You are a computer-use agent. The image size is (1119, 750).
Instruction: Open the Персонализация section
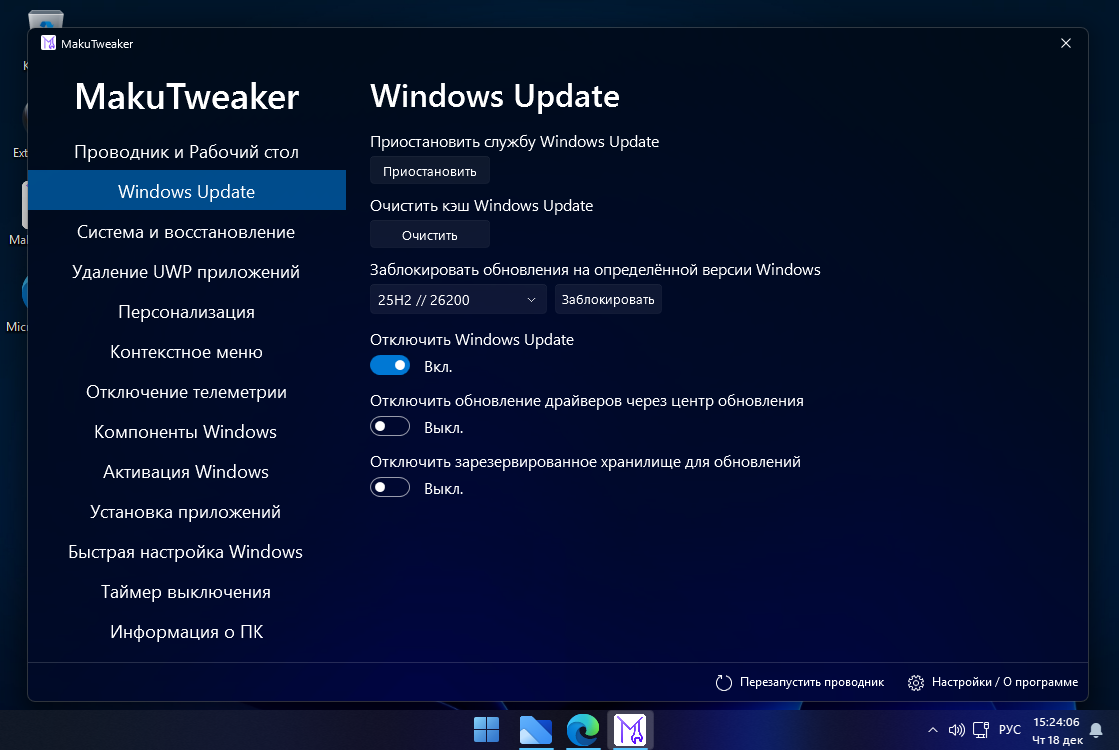click(186, 312)
